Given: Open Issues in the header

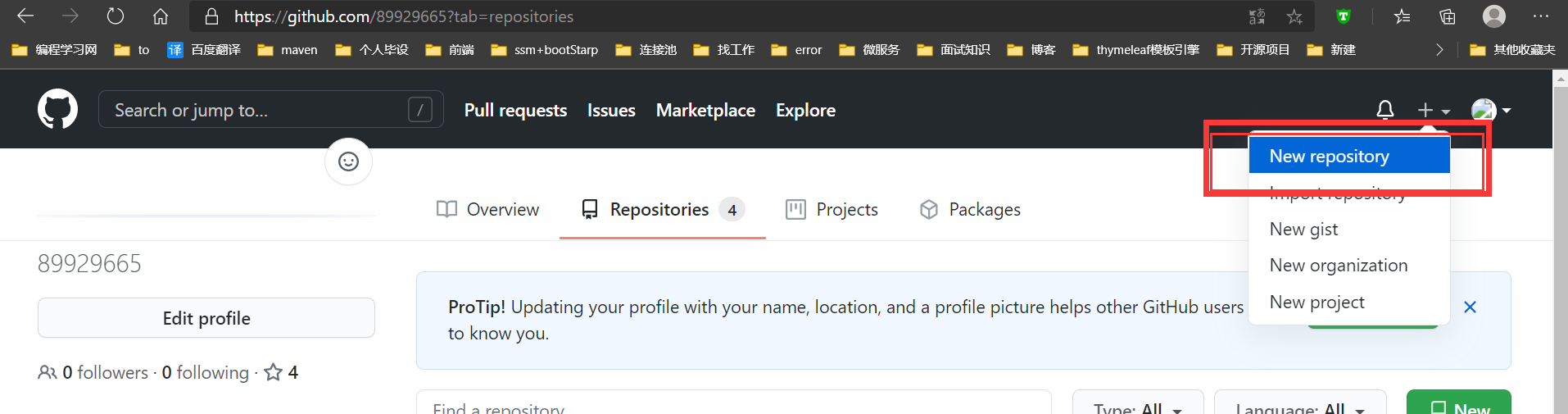Looking at the screenshot, I should [611, 111].
